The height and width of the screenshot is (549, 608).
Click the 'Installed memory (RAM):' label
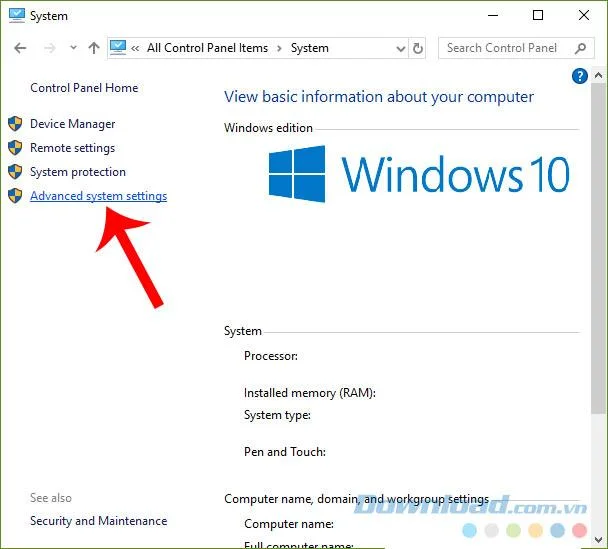pos(310,393)
